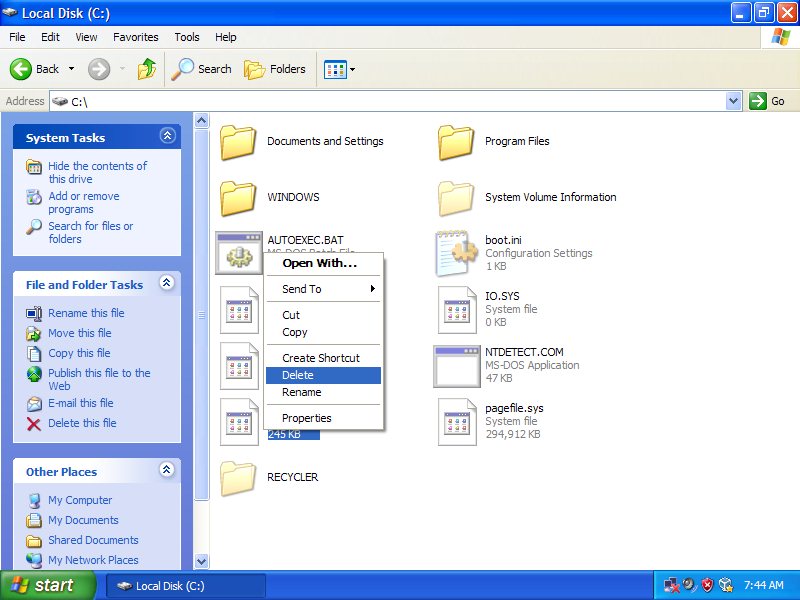Click the red X Delete this file icon
This screenshot has width=800, height=600.
[34, 423]
